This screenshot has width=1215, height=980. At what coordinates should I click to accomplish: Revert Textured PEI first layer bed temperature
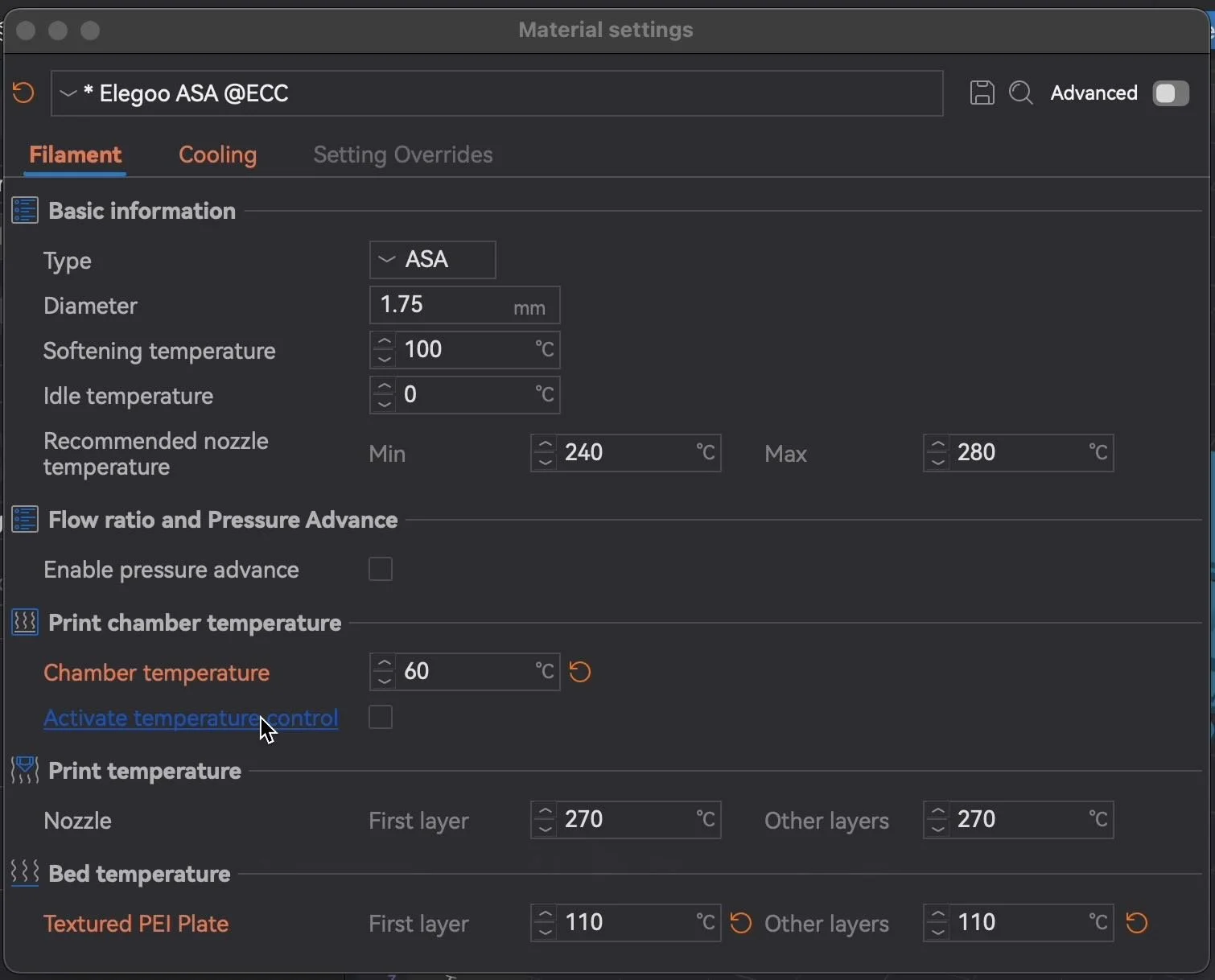tap(741, 923)
